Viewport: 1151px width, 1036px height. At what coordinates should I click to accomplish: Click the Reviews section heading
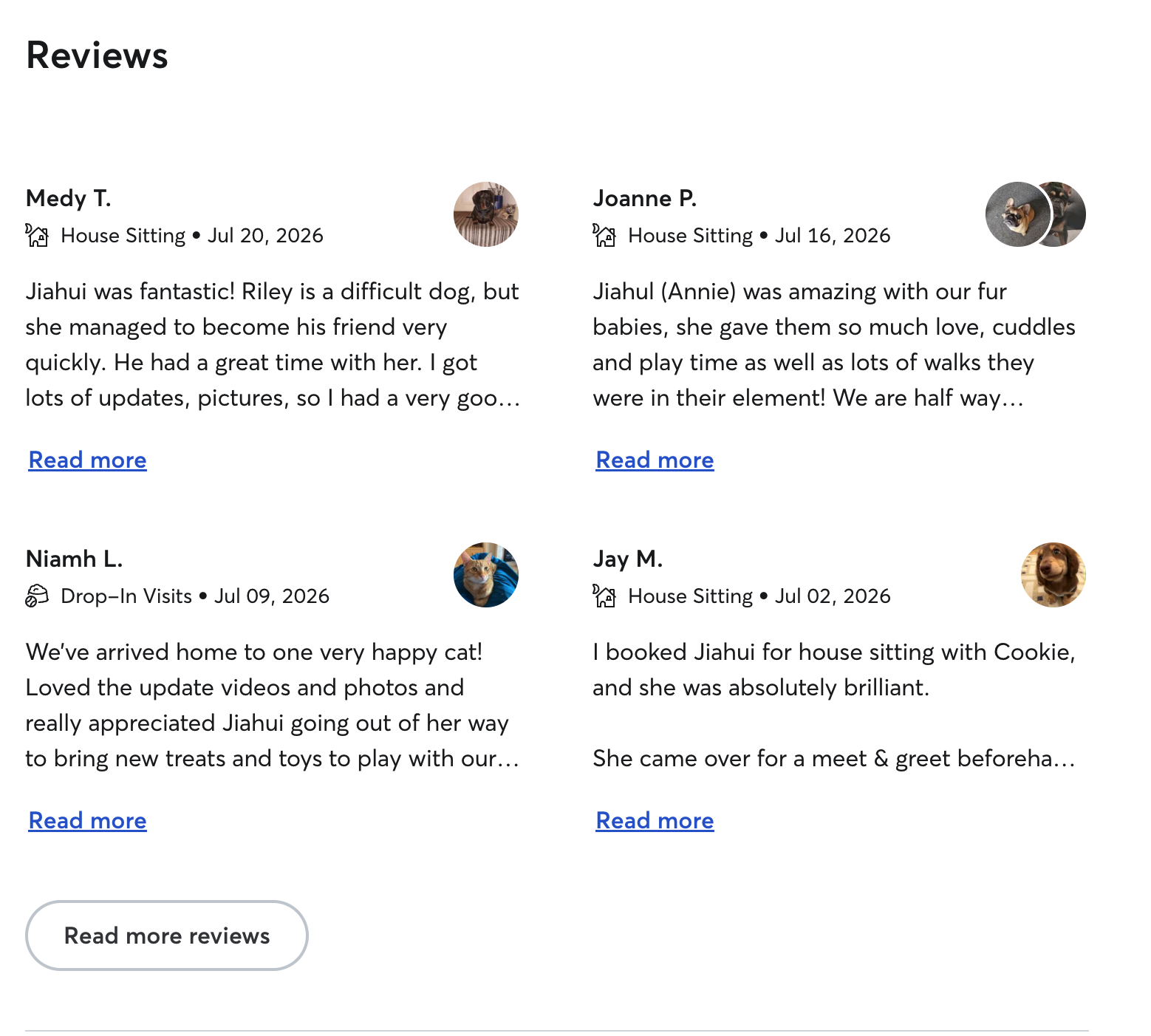point(98,55)
